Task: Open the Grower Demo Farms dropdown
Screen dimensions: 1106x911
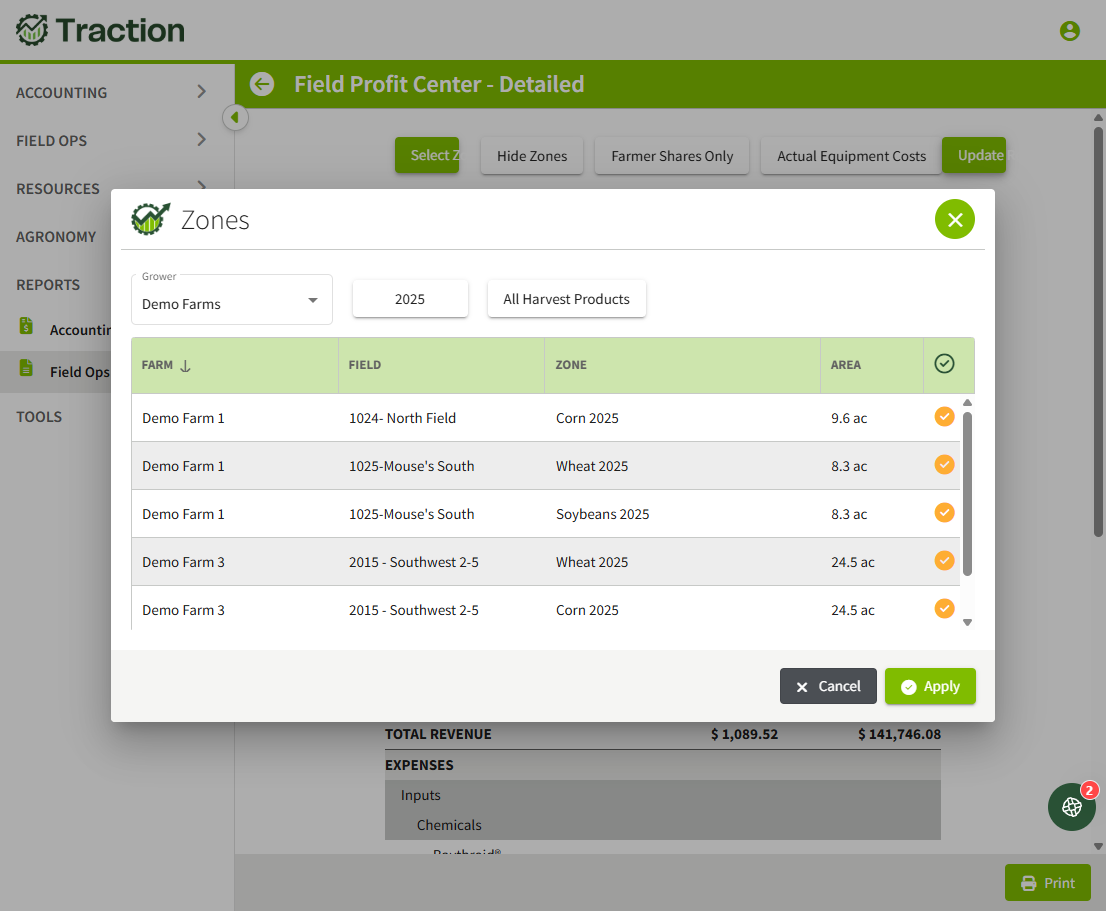Action: [x=231, y=300]
